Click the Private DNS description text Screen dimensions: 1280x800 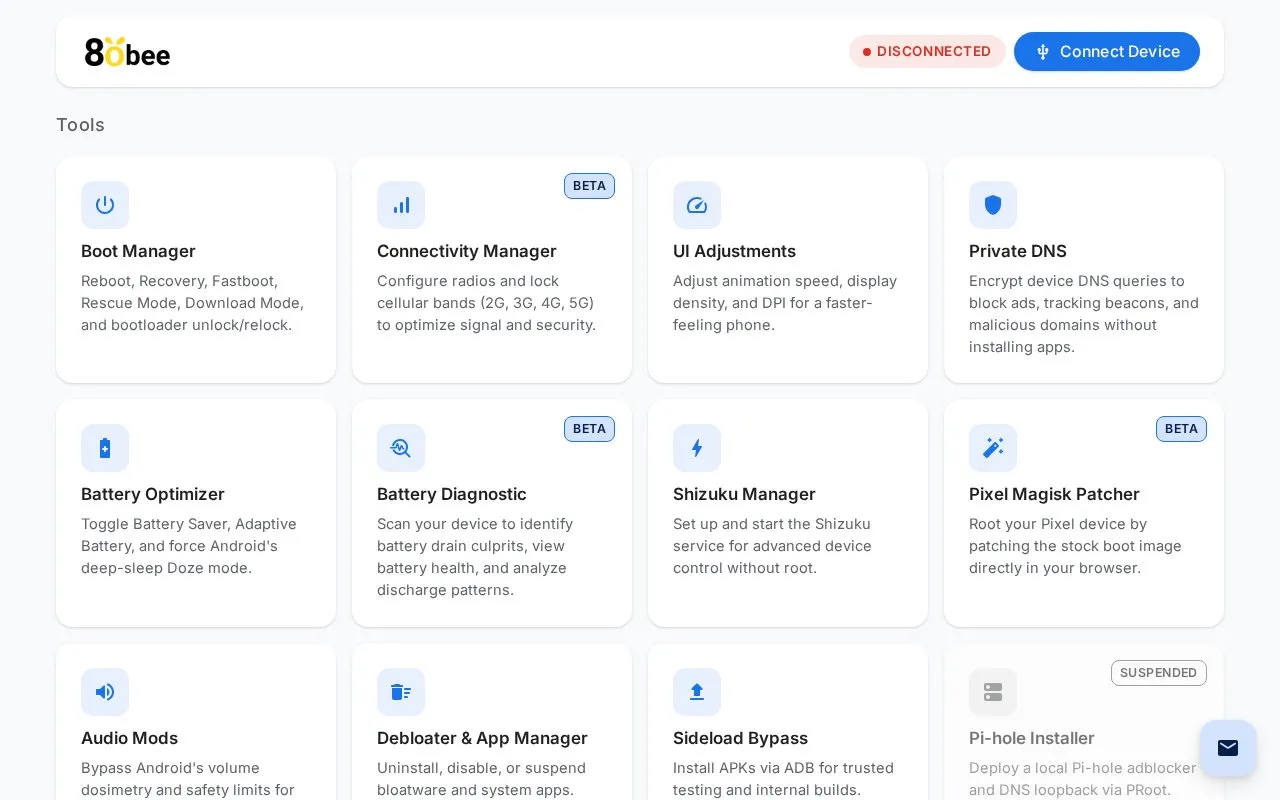point(1084,314)
